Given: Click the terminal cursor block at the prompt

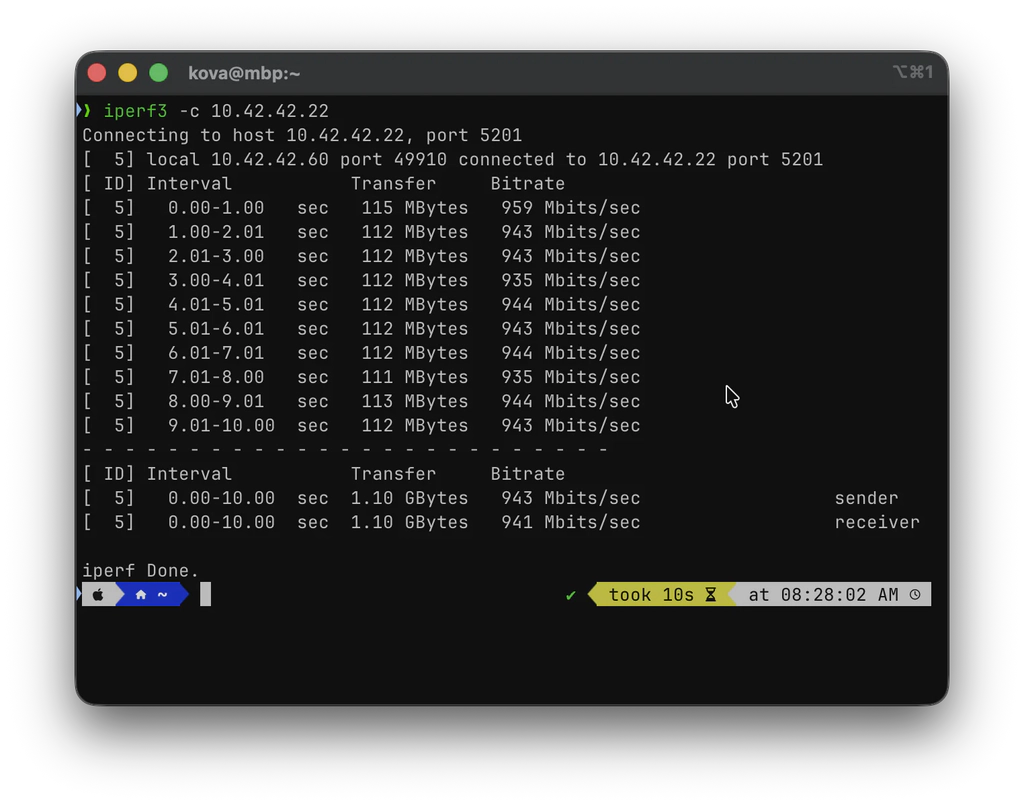Looking at the screenshot, I should pos(205,594).
